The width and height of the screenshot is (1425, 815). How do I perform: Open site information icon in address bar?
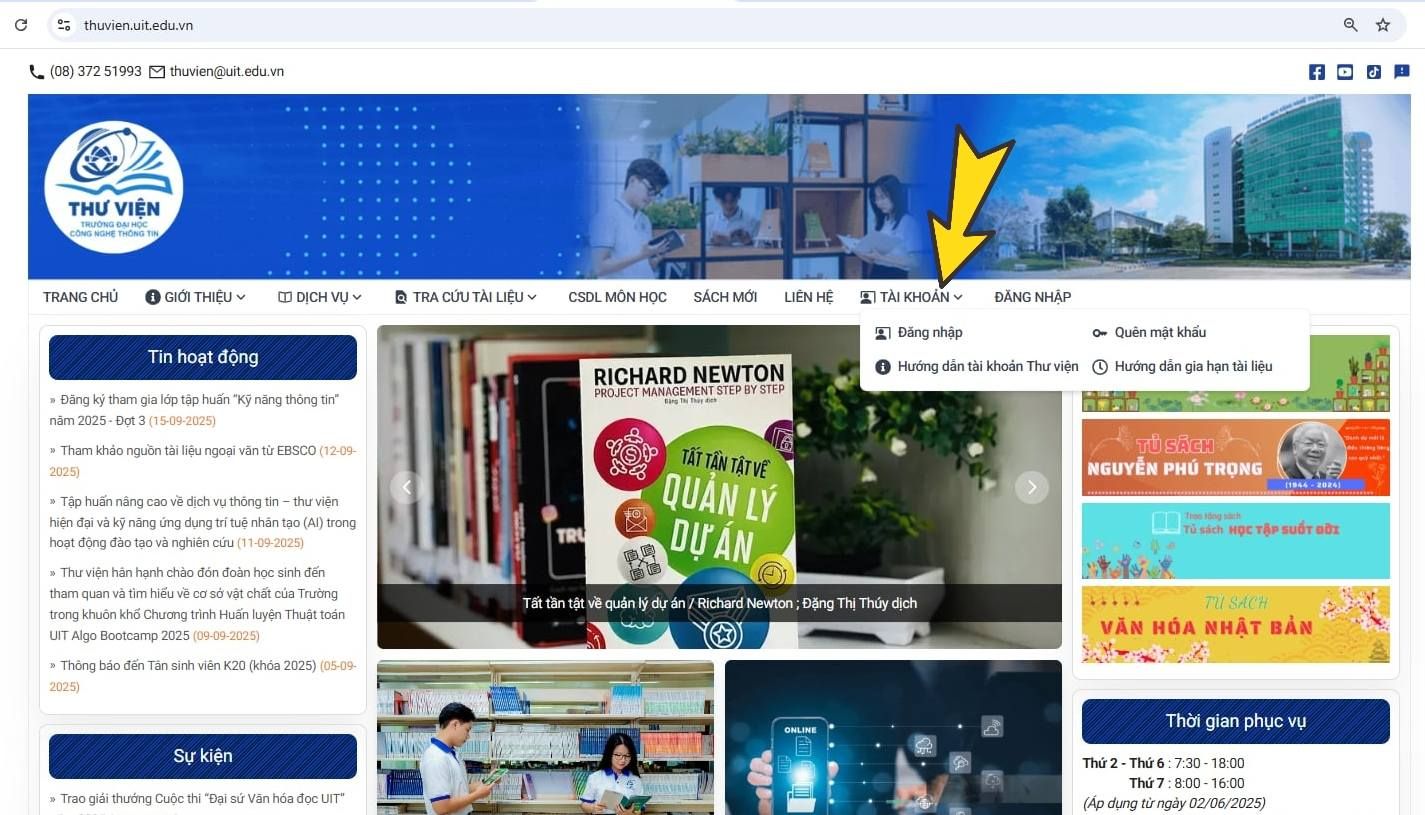click(64, 25)
